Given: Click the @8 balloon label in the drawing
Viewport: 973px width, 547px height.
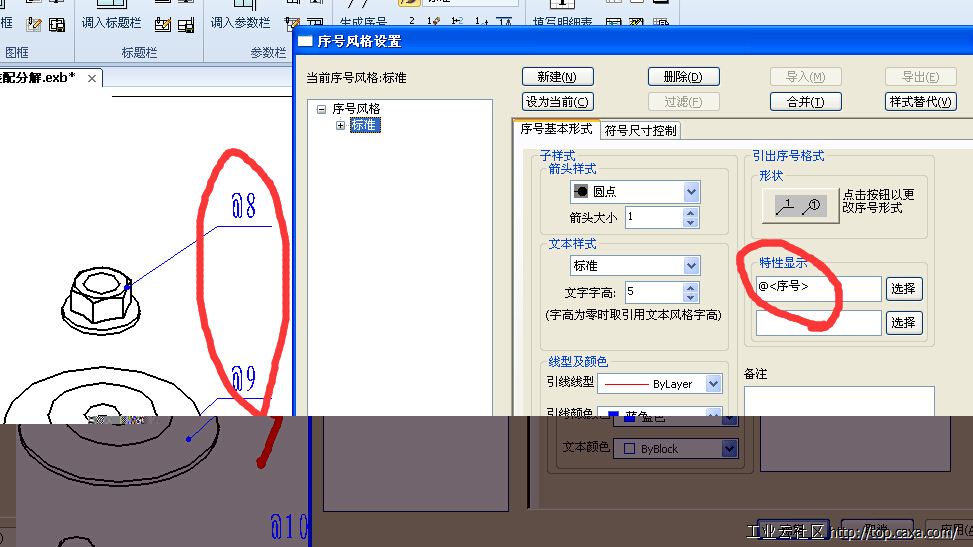Looking at the screenshot, I should click(243, 206).
